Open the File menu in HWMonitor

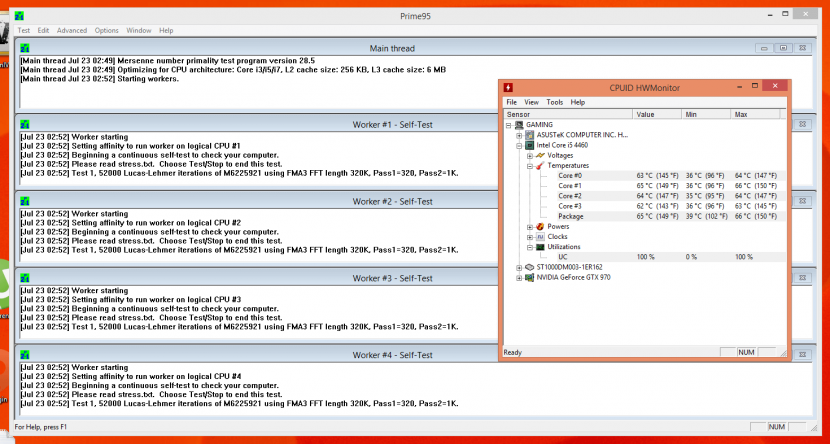pos(511,102)
